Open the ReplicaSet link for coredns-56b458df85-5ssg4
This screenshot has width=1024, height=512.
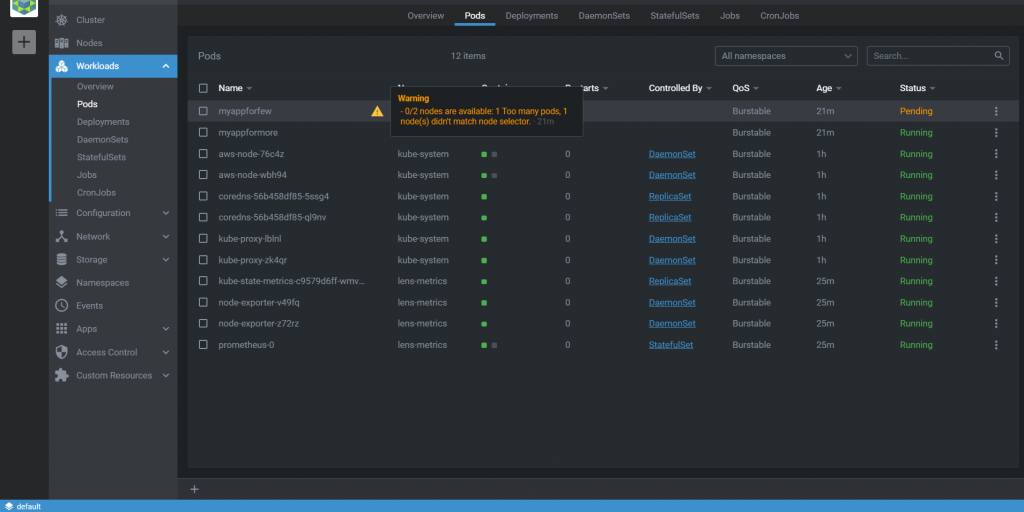[670, 197]
